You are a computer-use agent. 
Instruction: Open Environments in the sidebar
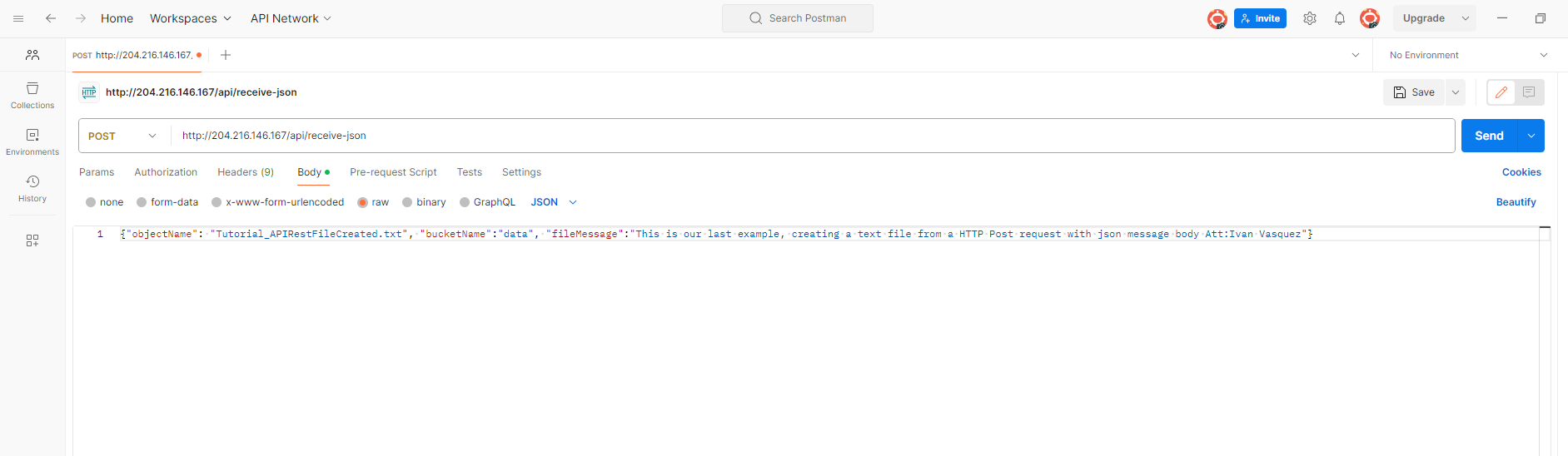(x=32, y=142)
